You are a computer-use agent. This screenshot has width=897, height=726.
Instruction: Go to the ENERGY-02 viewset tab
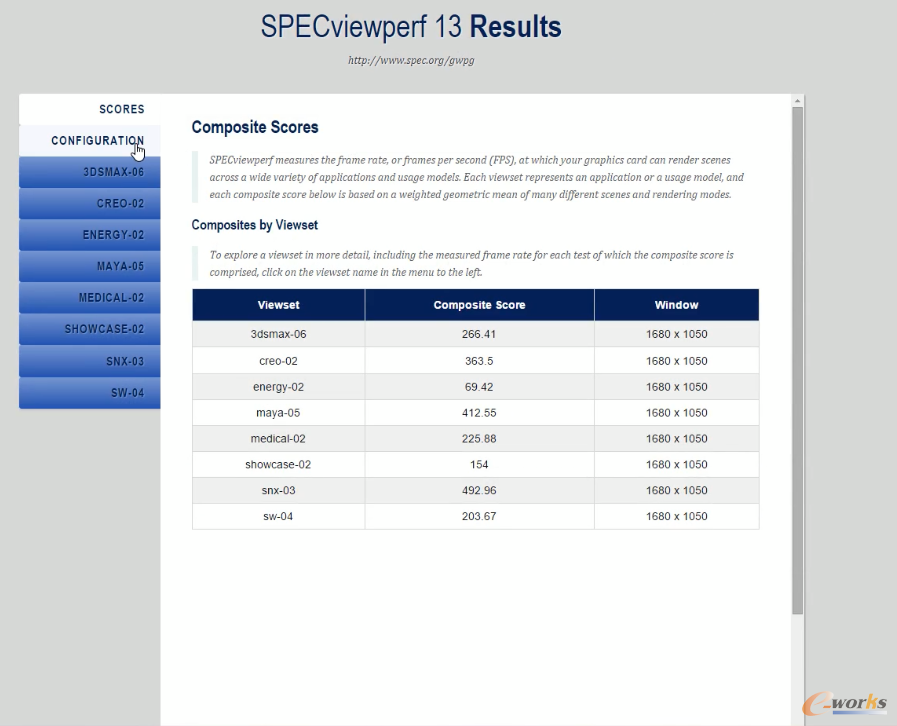click(90, 235)
